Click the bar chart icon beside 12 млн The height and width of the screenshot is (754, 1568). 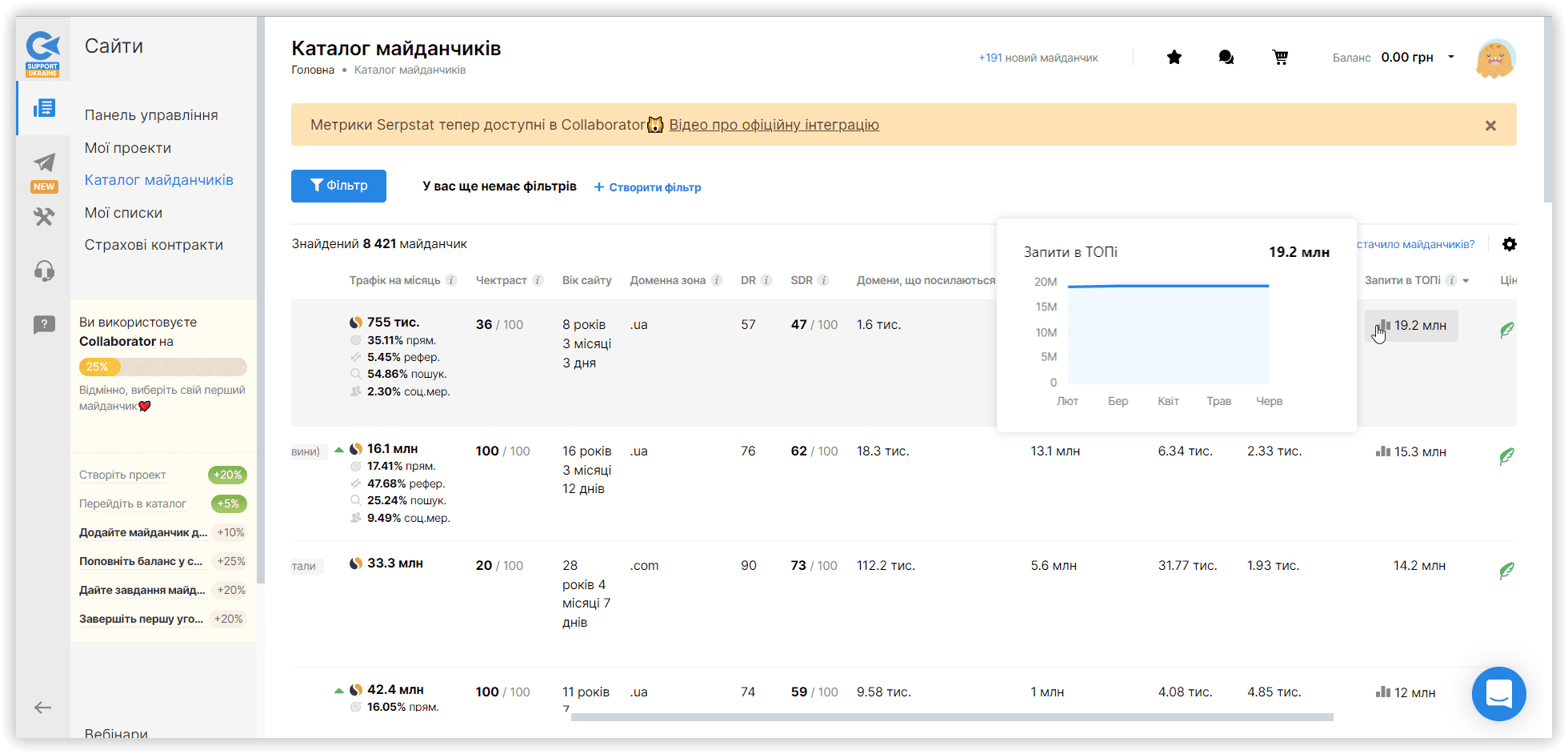(x=1383, y=692)
